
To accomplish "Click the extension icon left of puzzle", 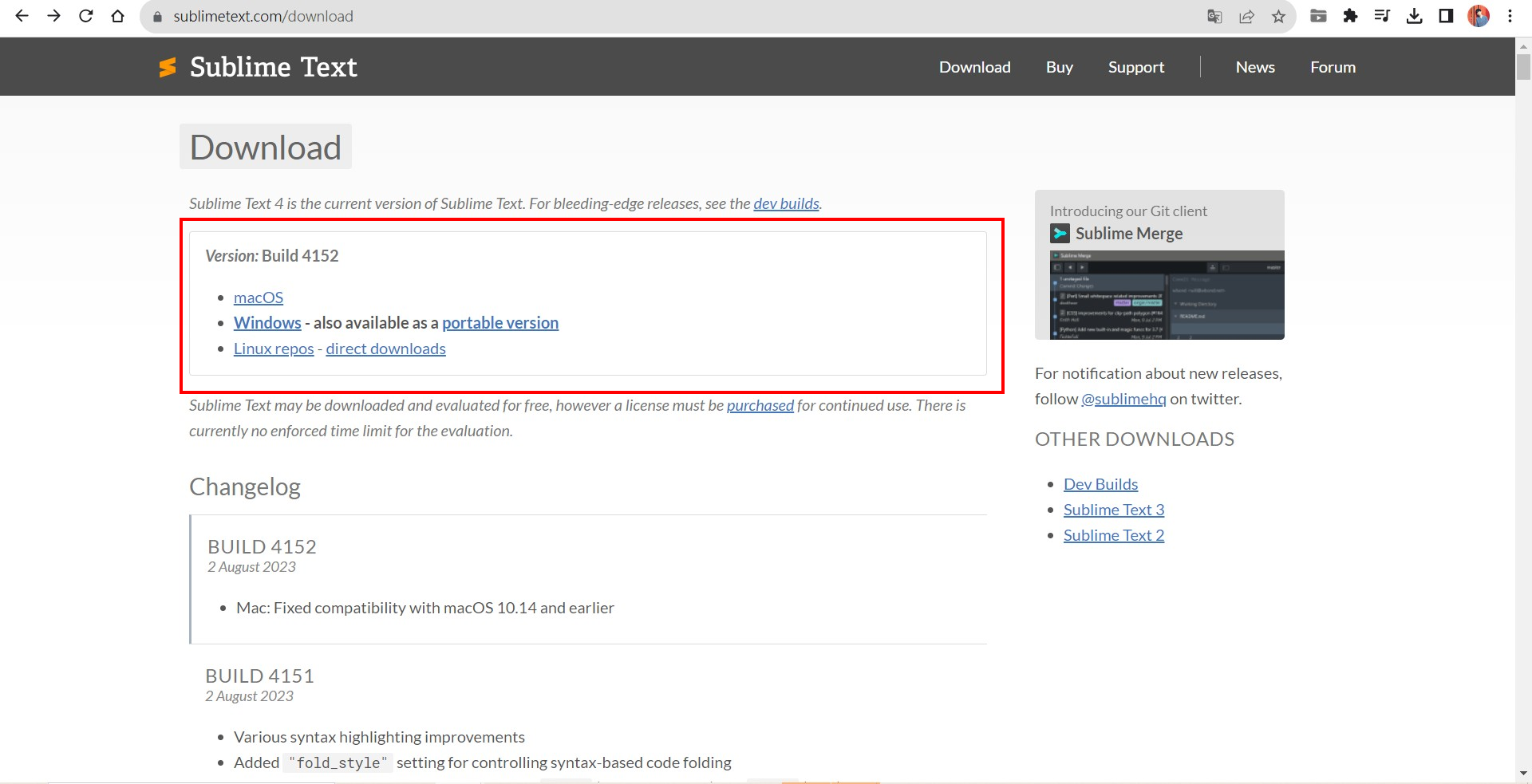I will coord(1318,16).
